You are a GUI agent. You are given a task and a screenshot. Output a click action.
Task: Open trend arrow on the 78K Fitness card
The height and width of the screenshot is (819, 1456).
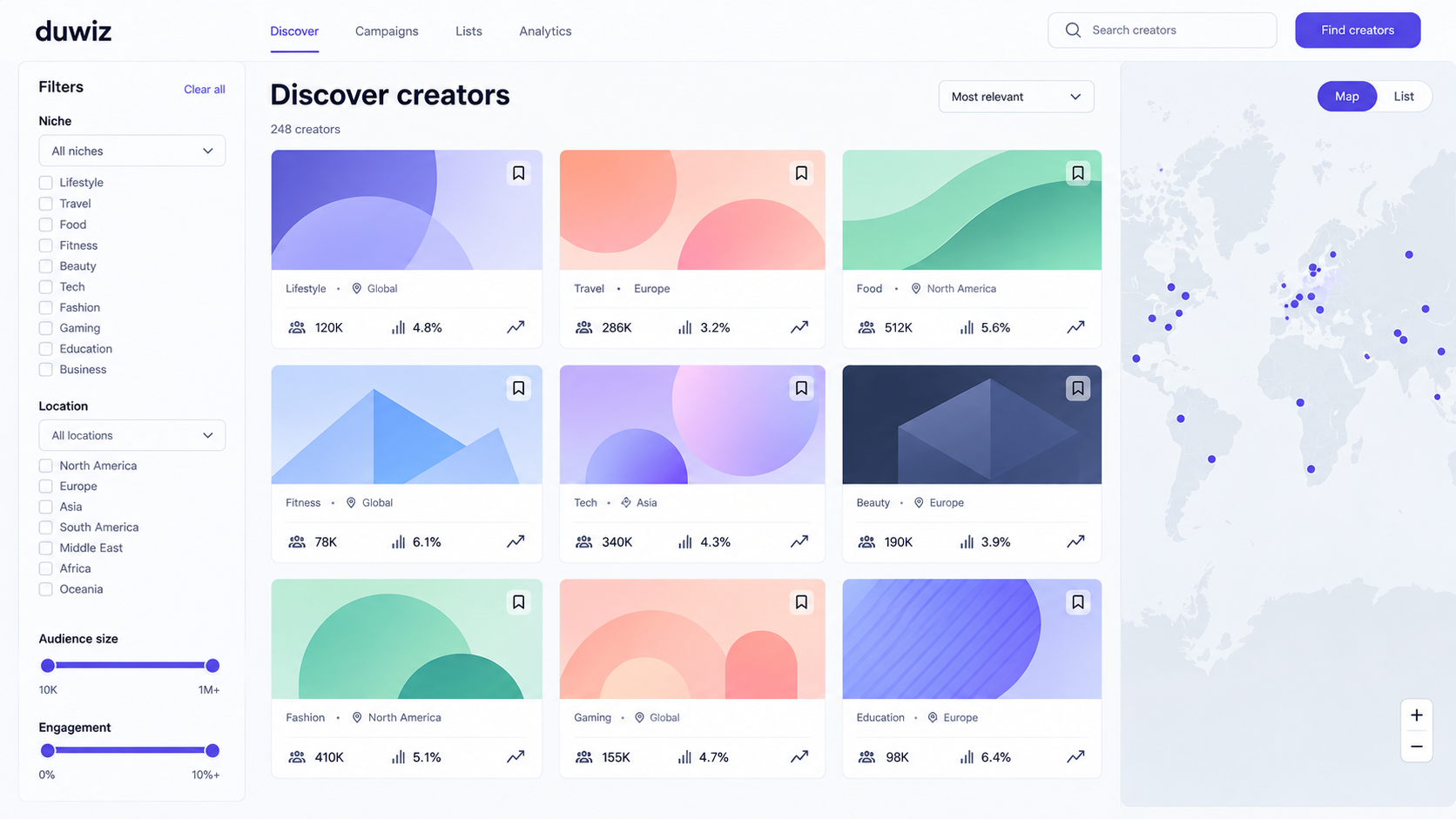(516, 541)
